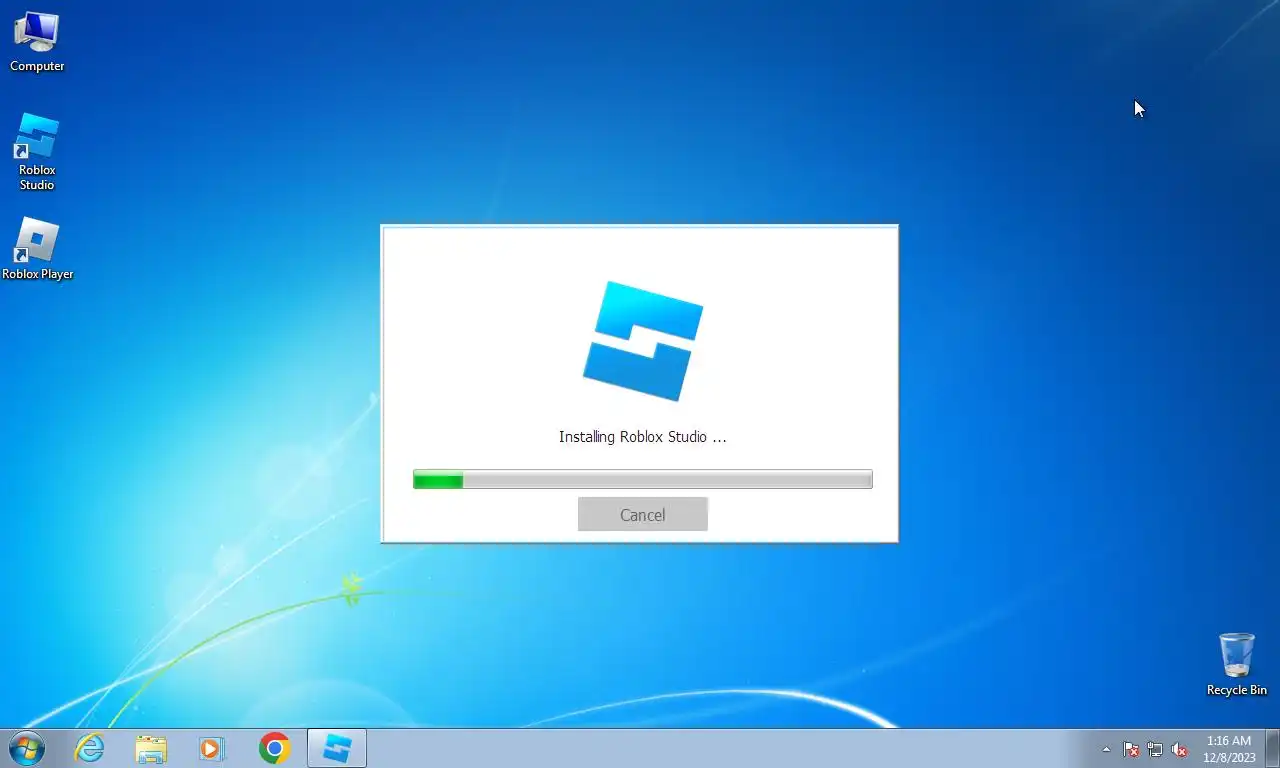Open Windows Media Player from taskbar
1280x768 pixels.
[212, 748]
